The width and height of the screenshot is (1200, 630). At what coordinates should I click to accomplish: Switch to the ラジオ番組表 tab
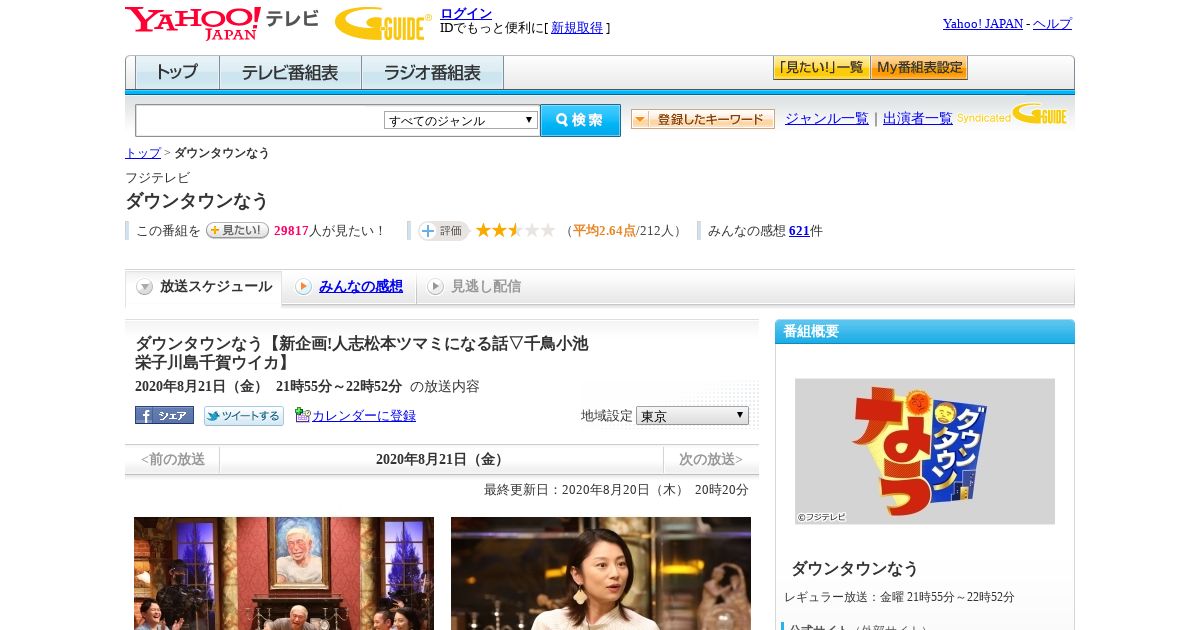click(432, 72)
